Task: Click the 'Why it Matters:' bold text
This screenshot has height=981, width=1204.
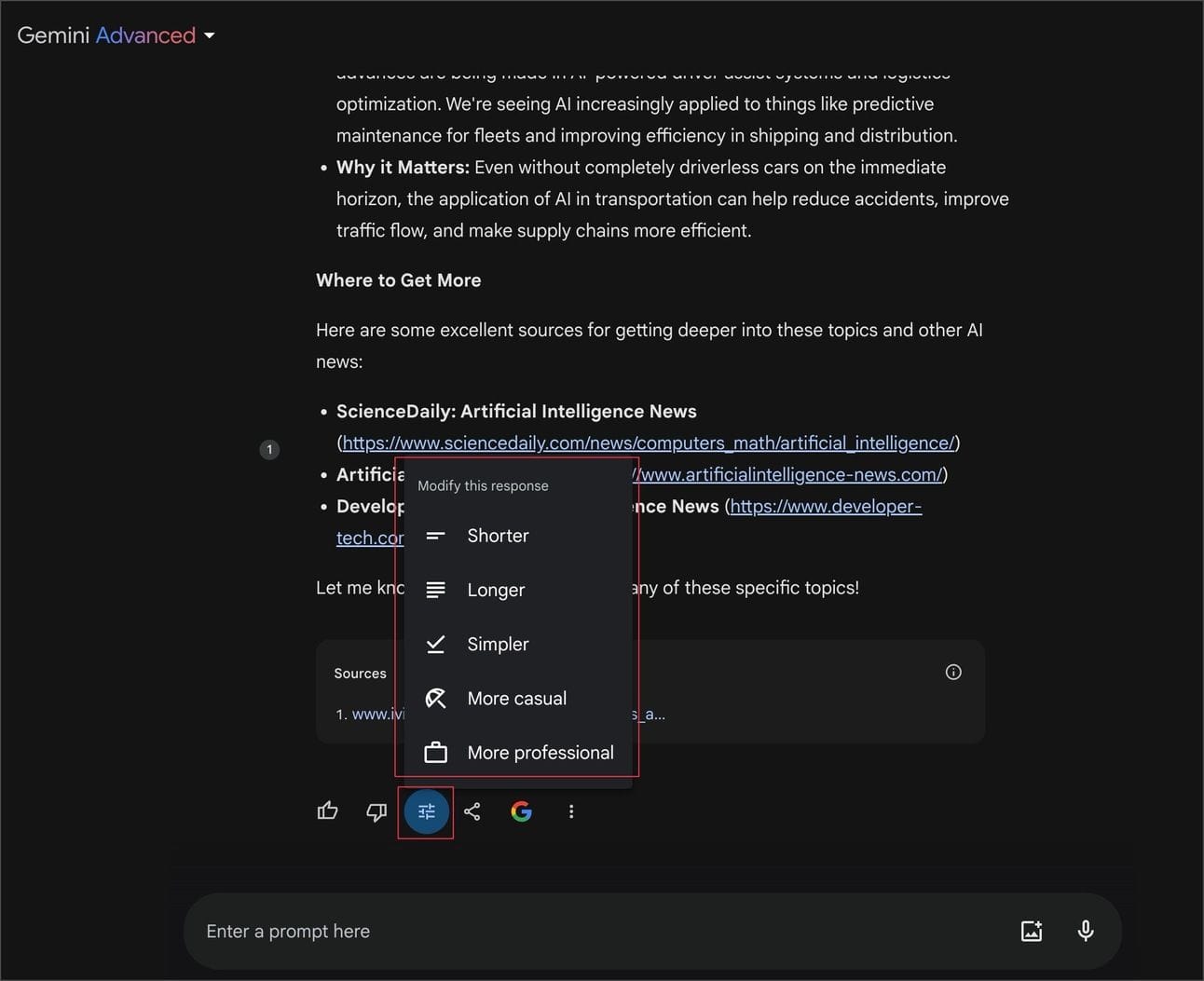Action: [x=403, y=168]
